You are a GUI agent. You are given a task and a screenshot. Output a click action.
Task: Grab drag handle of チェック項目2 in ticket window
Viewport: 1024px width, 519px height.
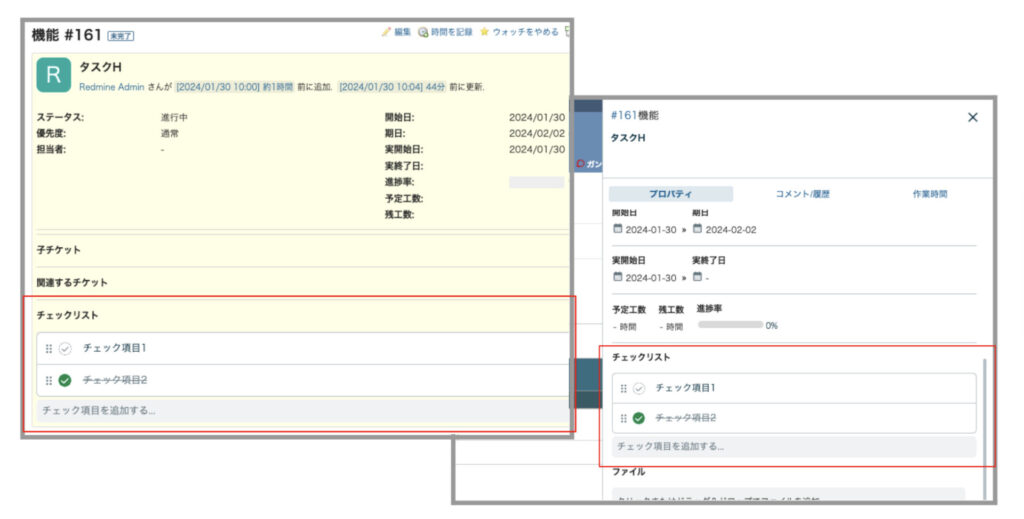pos(48,380)
